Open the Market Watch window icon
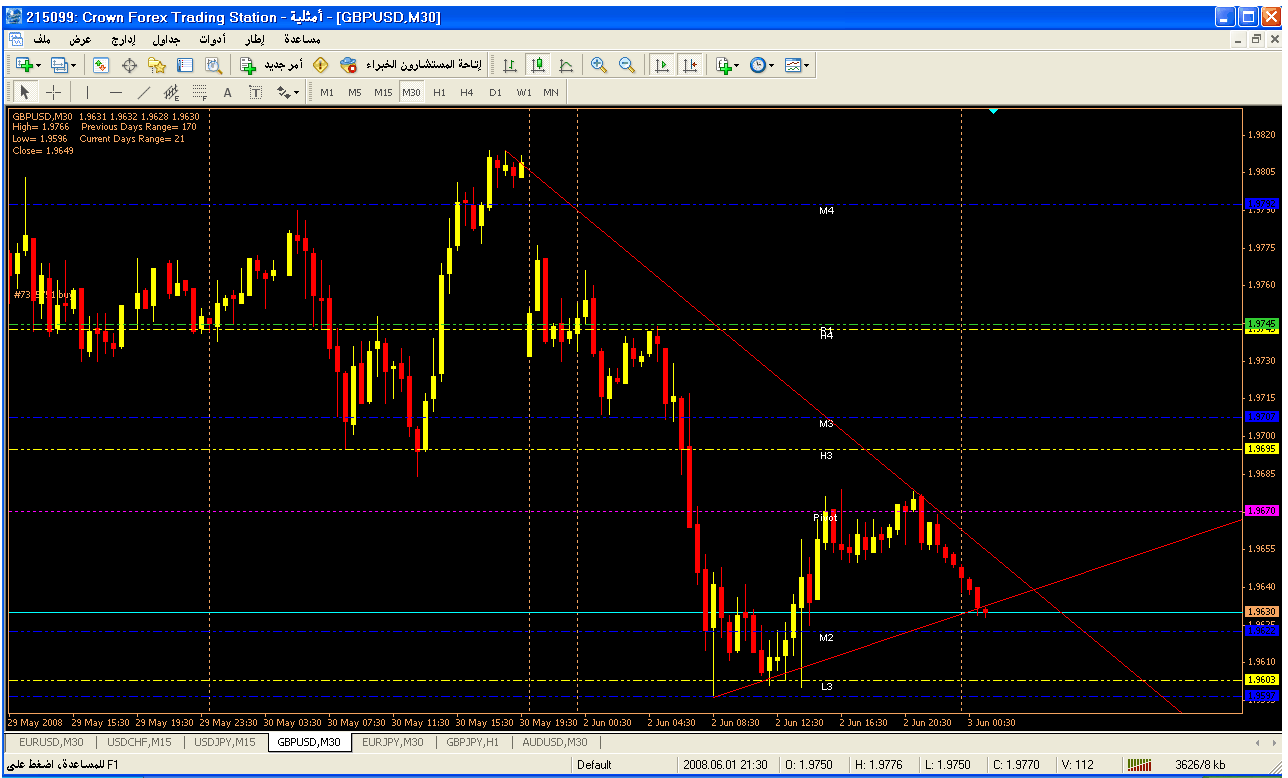This screenshot has width=1288, height=778. [101, 65]
